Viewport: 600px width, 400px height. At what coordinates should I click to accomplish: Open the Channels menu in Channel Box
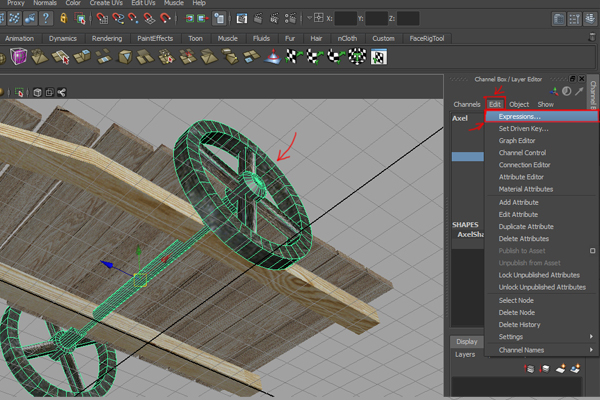pyautogui.click(x=467, y=104)
